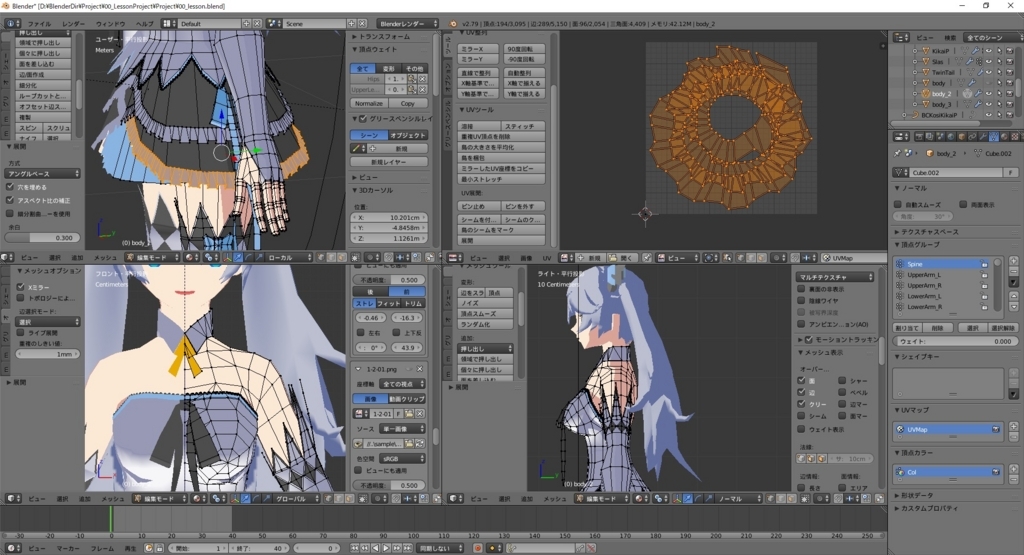1024x555 pixels.
Task: Enable the double-sided display checkbox
Action: [963, 204]
